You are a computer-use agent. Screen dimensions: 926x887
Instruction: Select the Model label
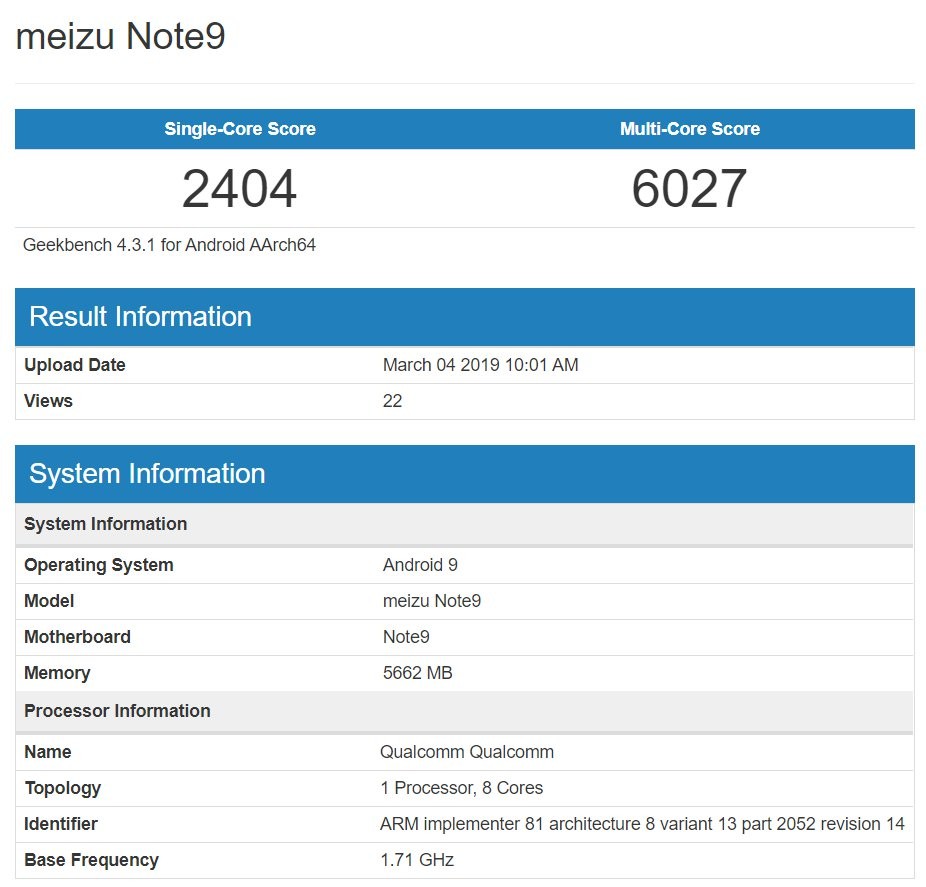tap(49, 601)
